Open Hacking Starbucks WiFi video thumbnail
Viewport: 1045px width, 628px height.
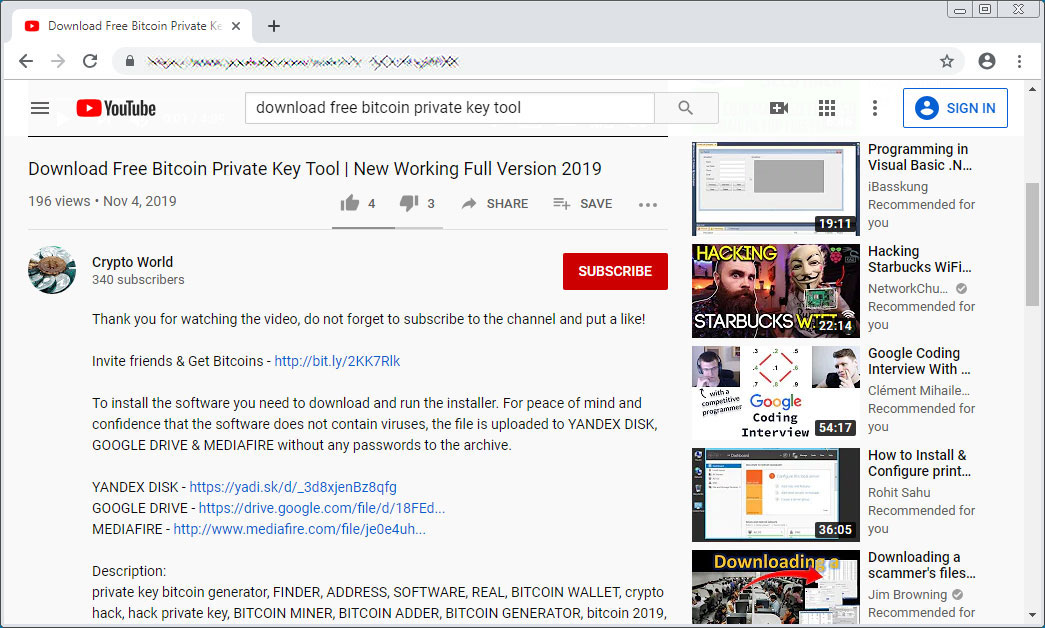click(776, 291)
